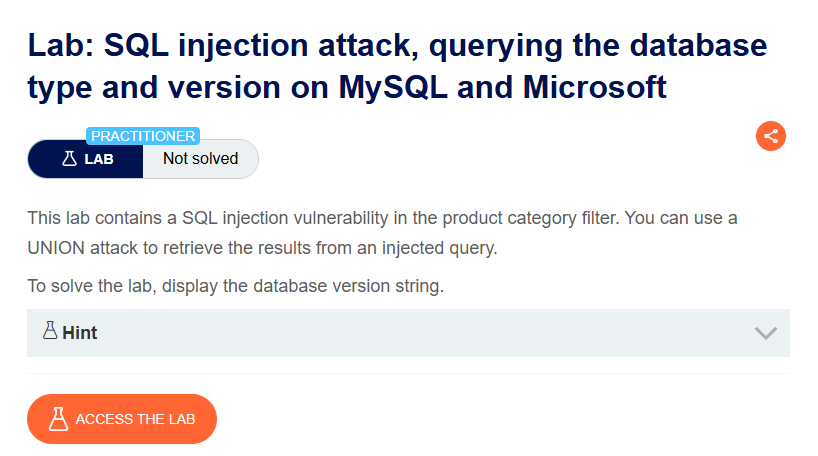Click the PRACTITIONER difficulty badge

[x=143, y=136]
